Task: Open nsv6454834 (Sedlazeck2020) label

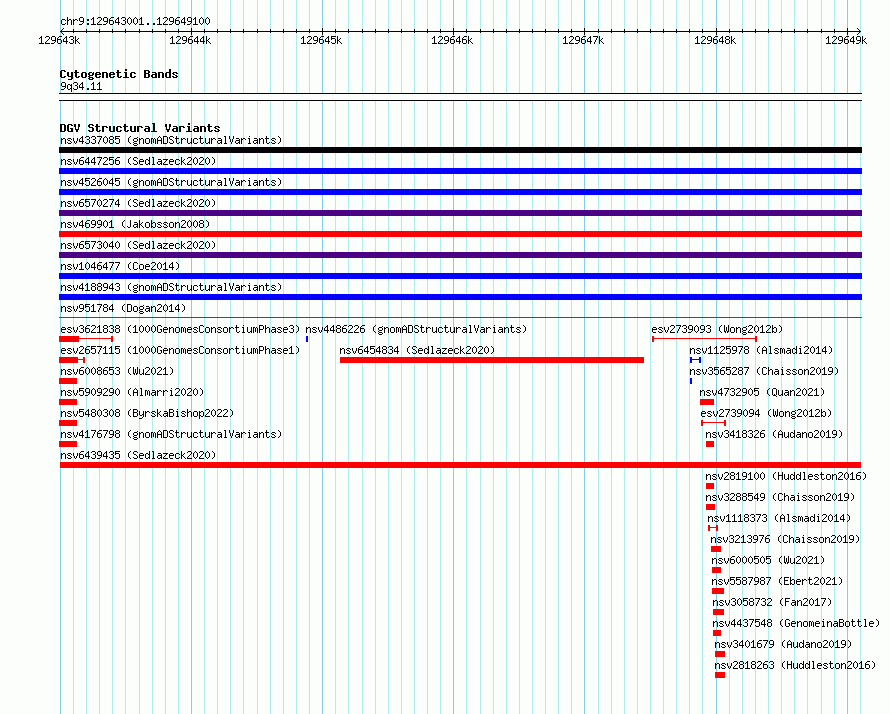Action: click(417, 350)
